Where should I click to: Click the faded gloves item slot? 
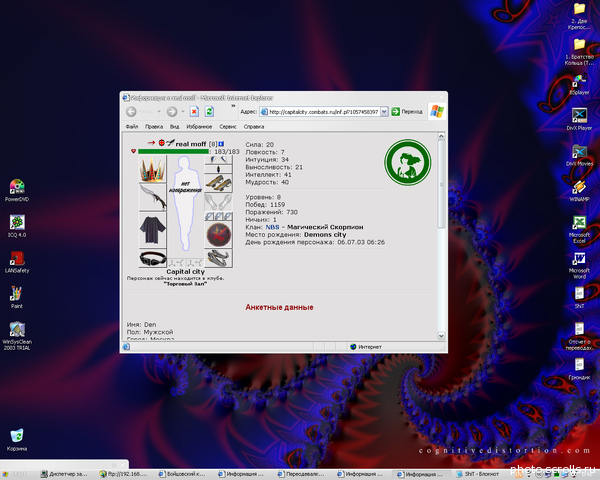coord(218,202)
